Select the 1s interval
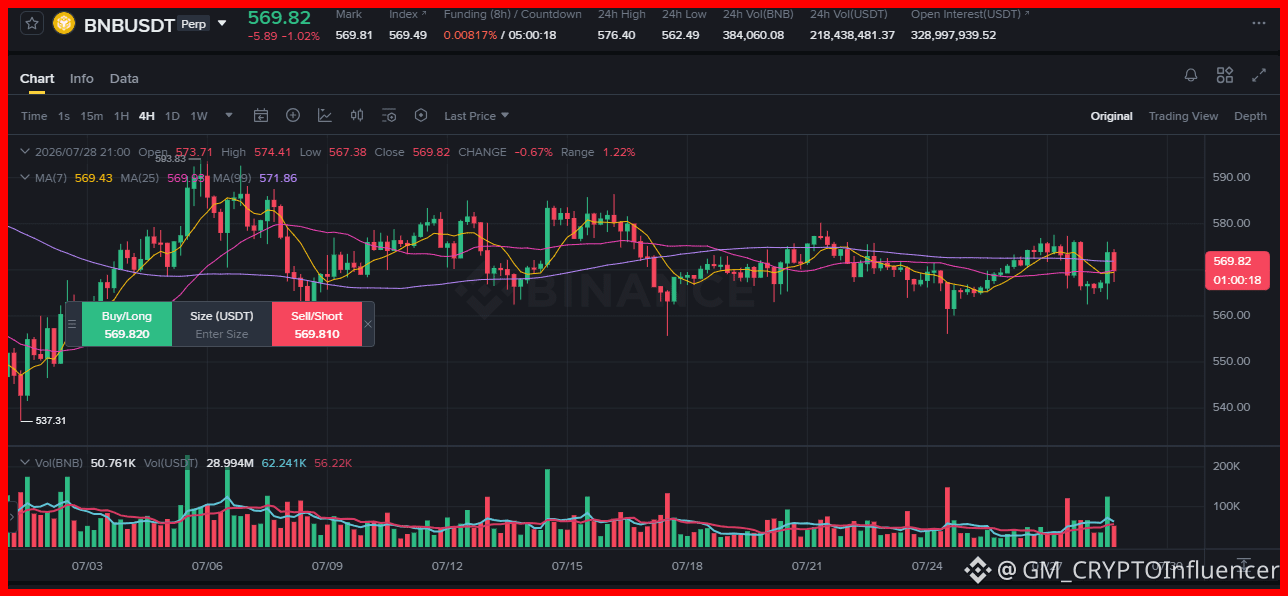The image size is (1288, 596). 64,116
